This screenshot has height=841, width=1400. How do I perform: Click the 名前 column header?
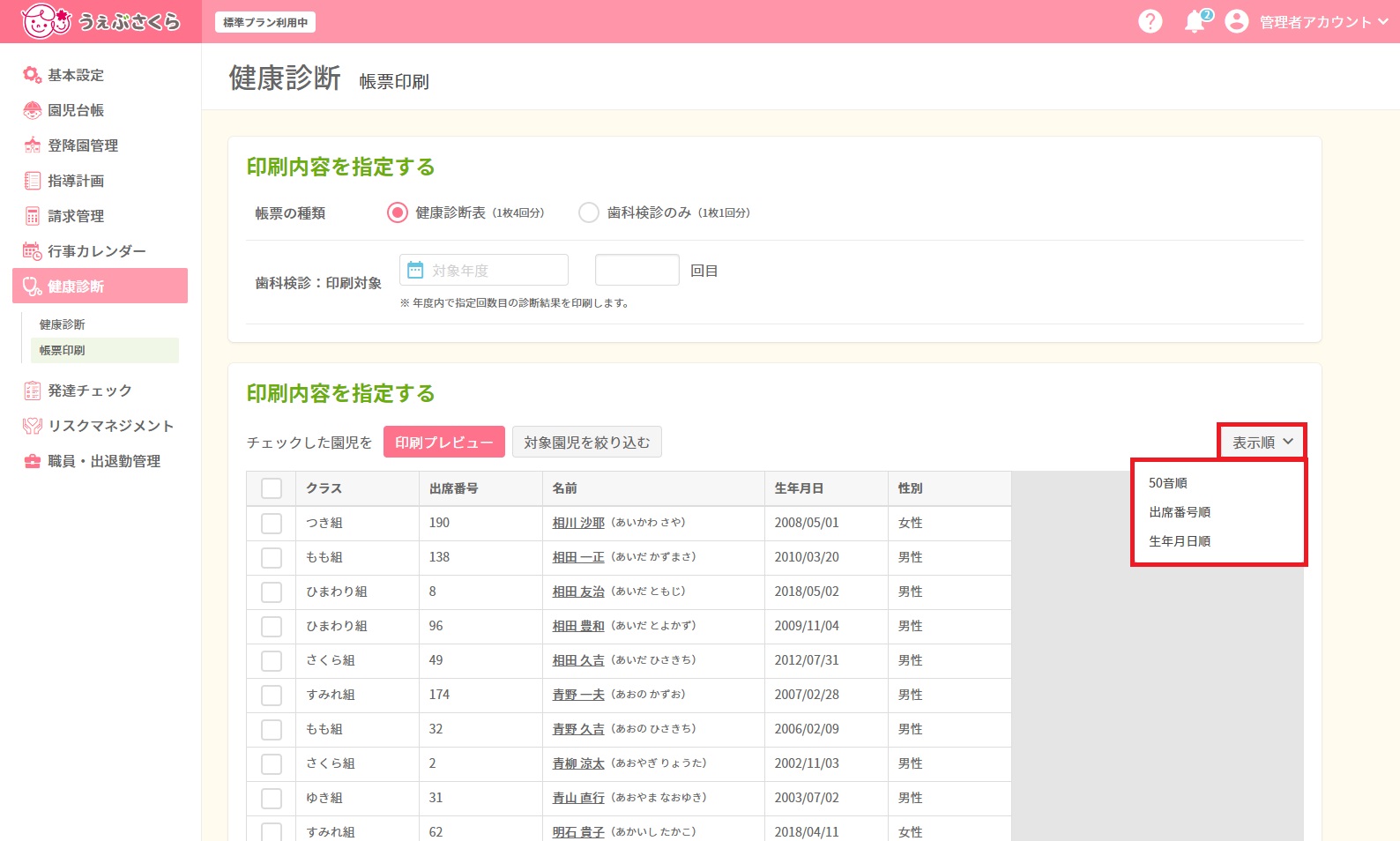tap(653, 488)
